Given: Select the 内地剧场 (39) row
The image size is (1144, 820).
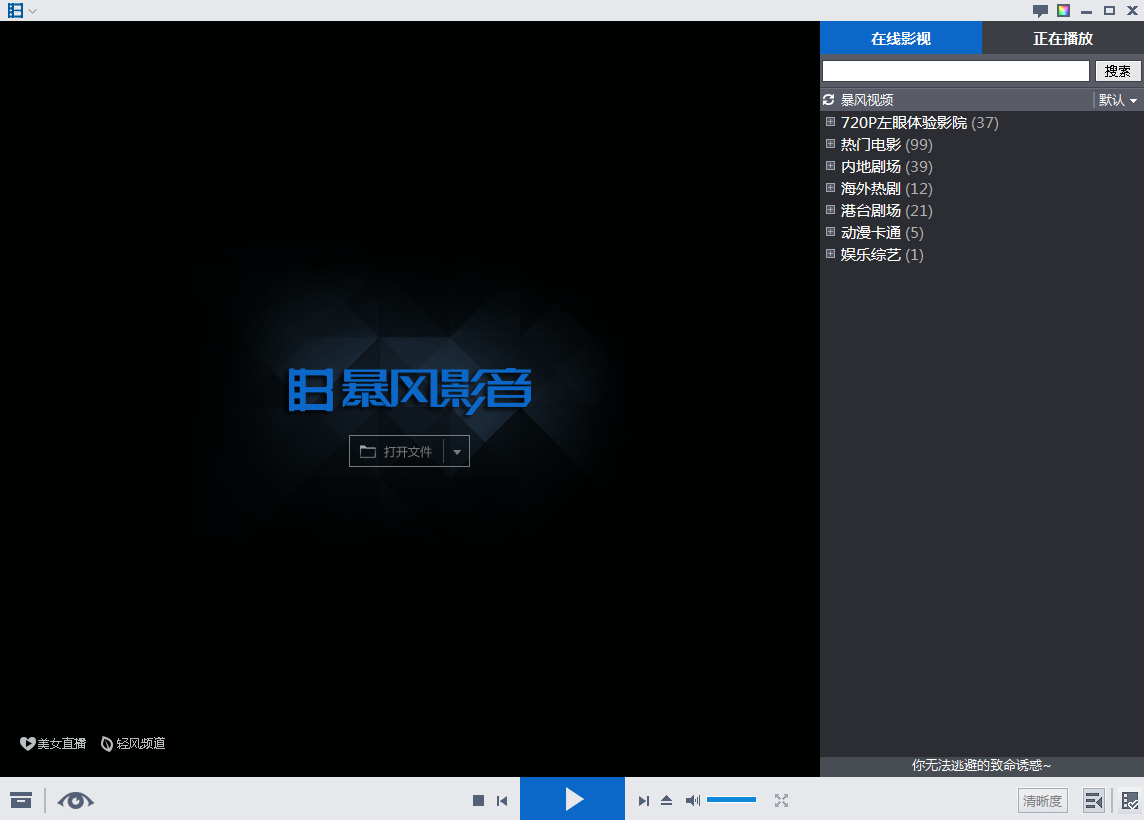Looking at the screenshot, I should [982, 166].
